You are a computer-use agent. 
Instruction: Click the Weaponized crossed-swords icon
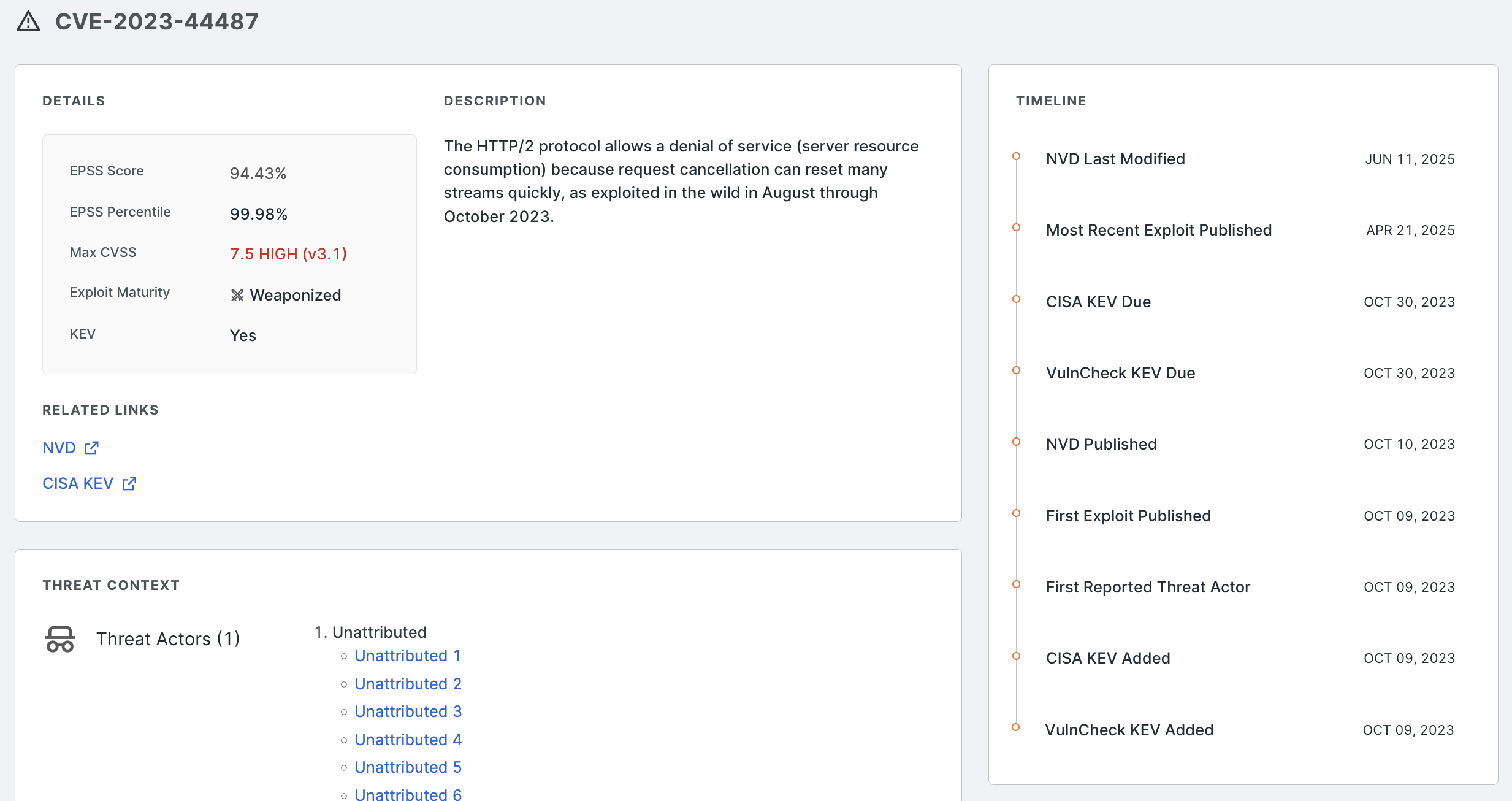click(x=237, y=296)
